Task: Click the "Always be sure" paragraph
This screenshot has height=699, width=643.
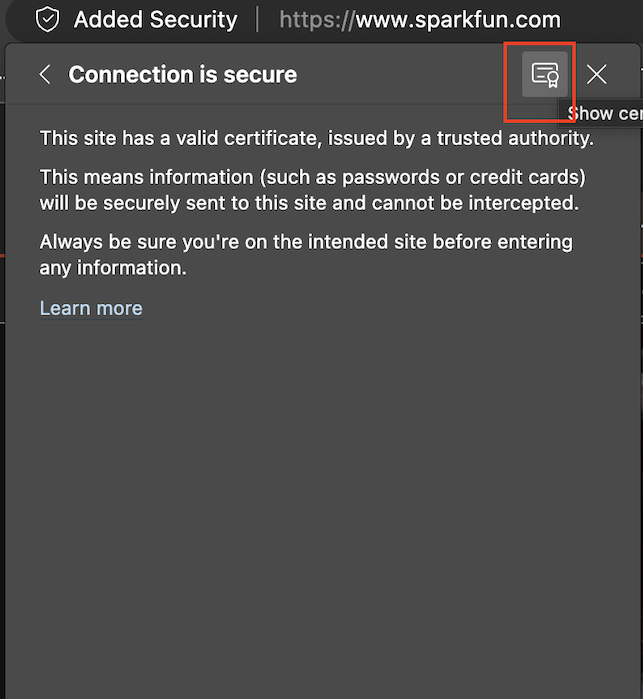Action: pyautogui.click(x=306, y=242)
